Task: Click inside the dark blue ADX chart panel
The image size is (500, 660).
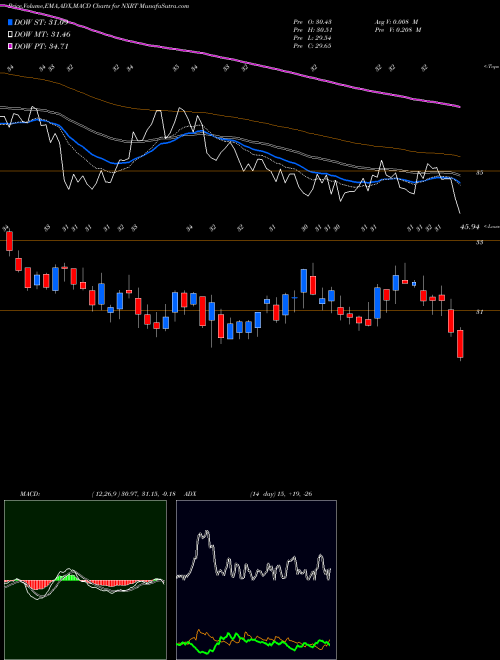Action: click(x=256, y=580)
